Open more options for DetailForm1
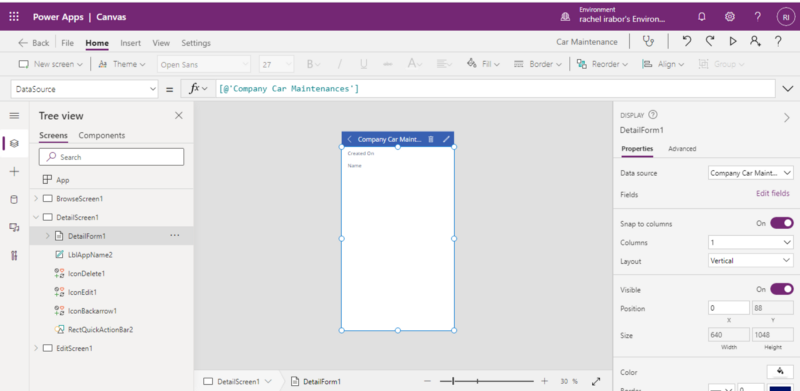Image resolution: width=800 pixels, height=391 pixels. [x=174, y=236]
